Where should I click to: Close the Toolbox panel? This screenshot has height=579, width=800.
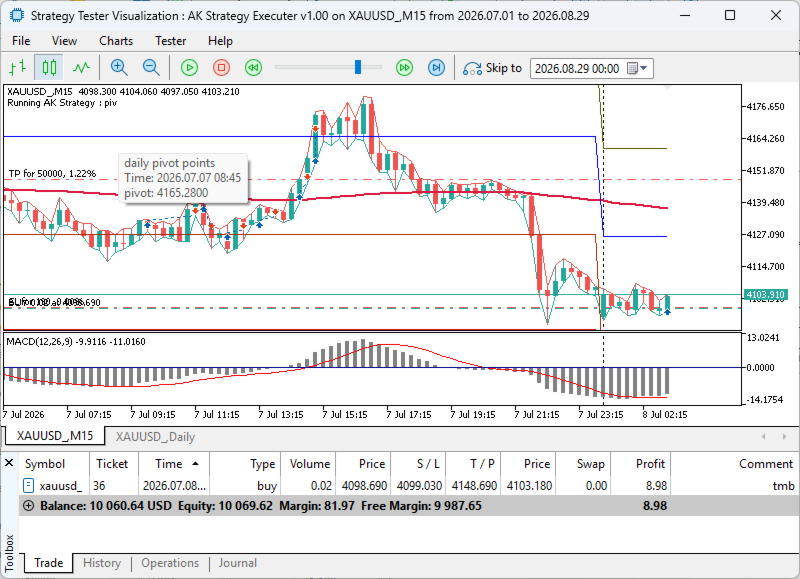pos(9,463)
